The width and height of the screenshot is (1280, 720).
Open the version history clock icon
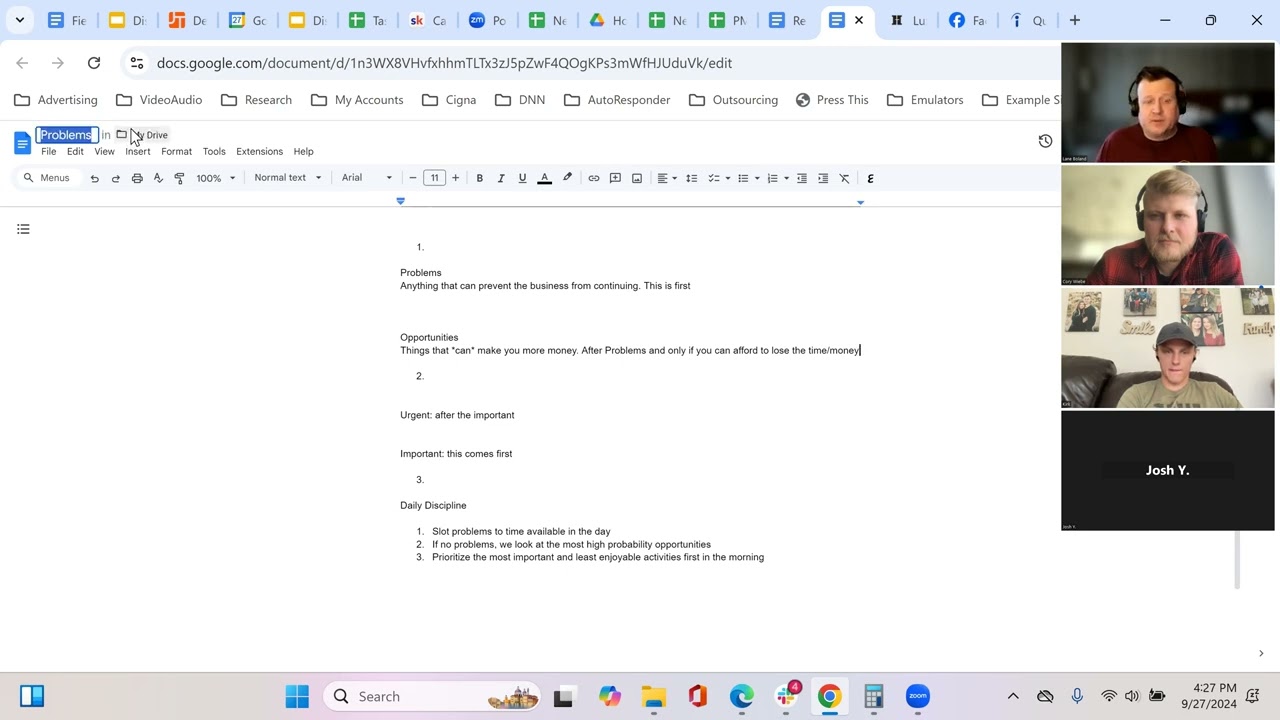coord(1045,141)
